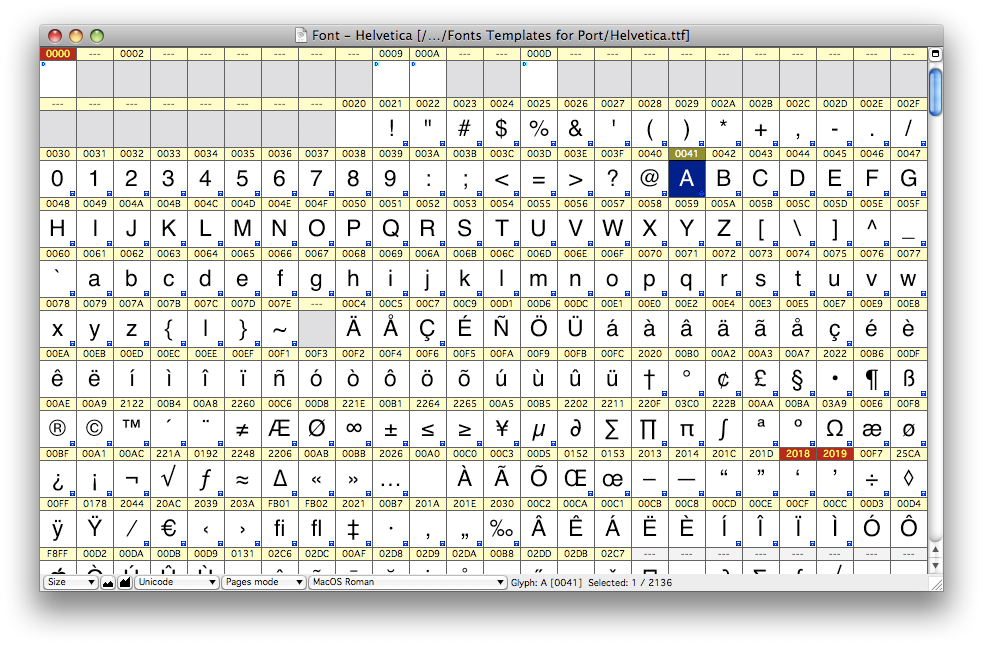Viewport: 983px width, 646px height.
Task: Click the scrollbar down arrow
Action: click(935, 566)
